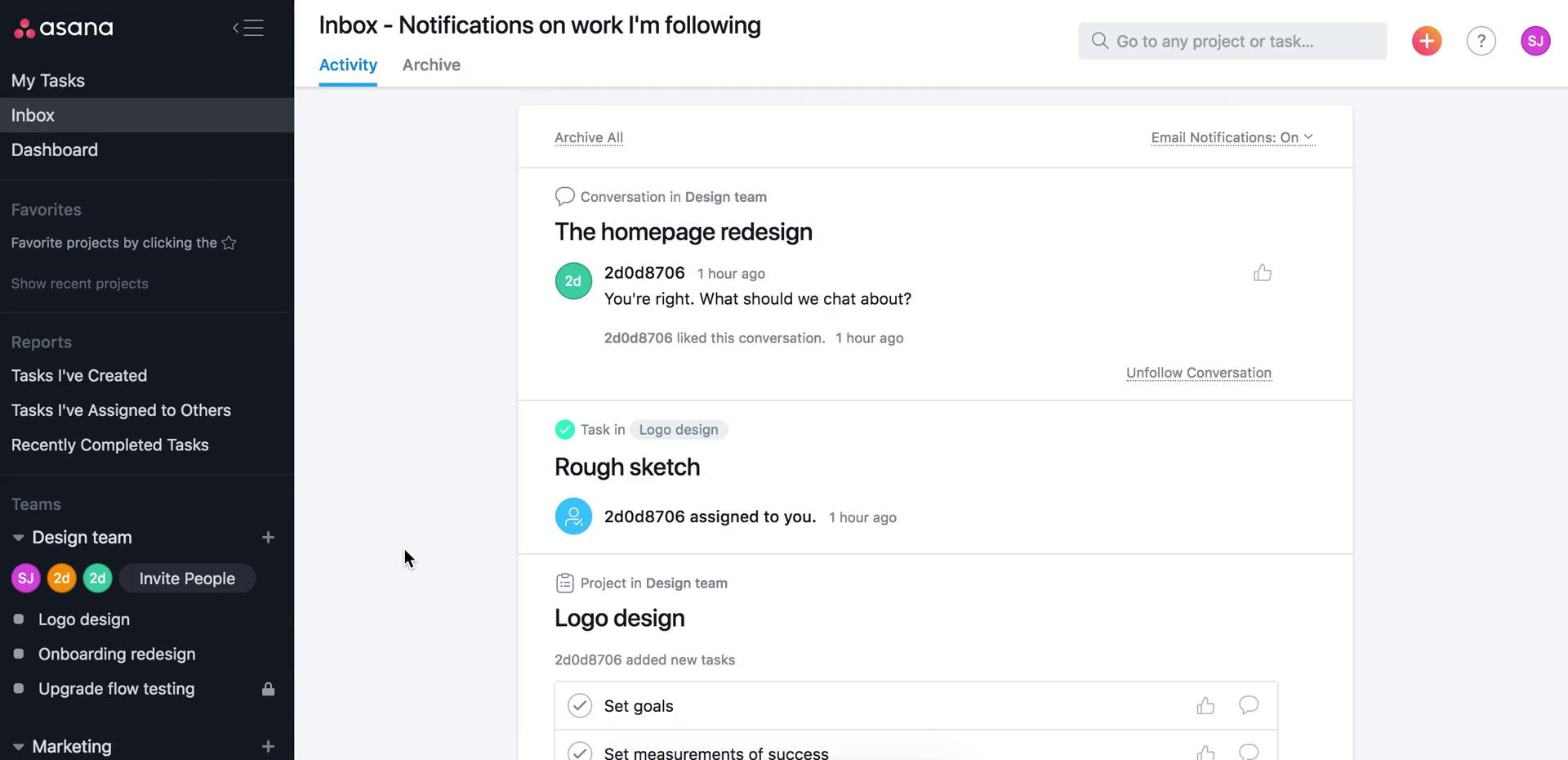Open the Set goals task row
1568x760 pixels.
[x=915, y=705]
